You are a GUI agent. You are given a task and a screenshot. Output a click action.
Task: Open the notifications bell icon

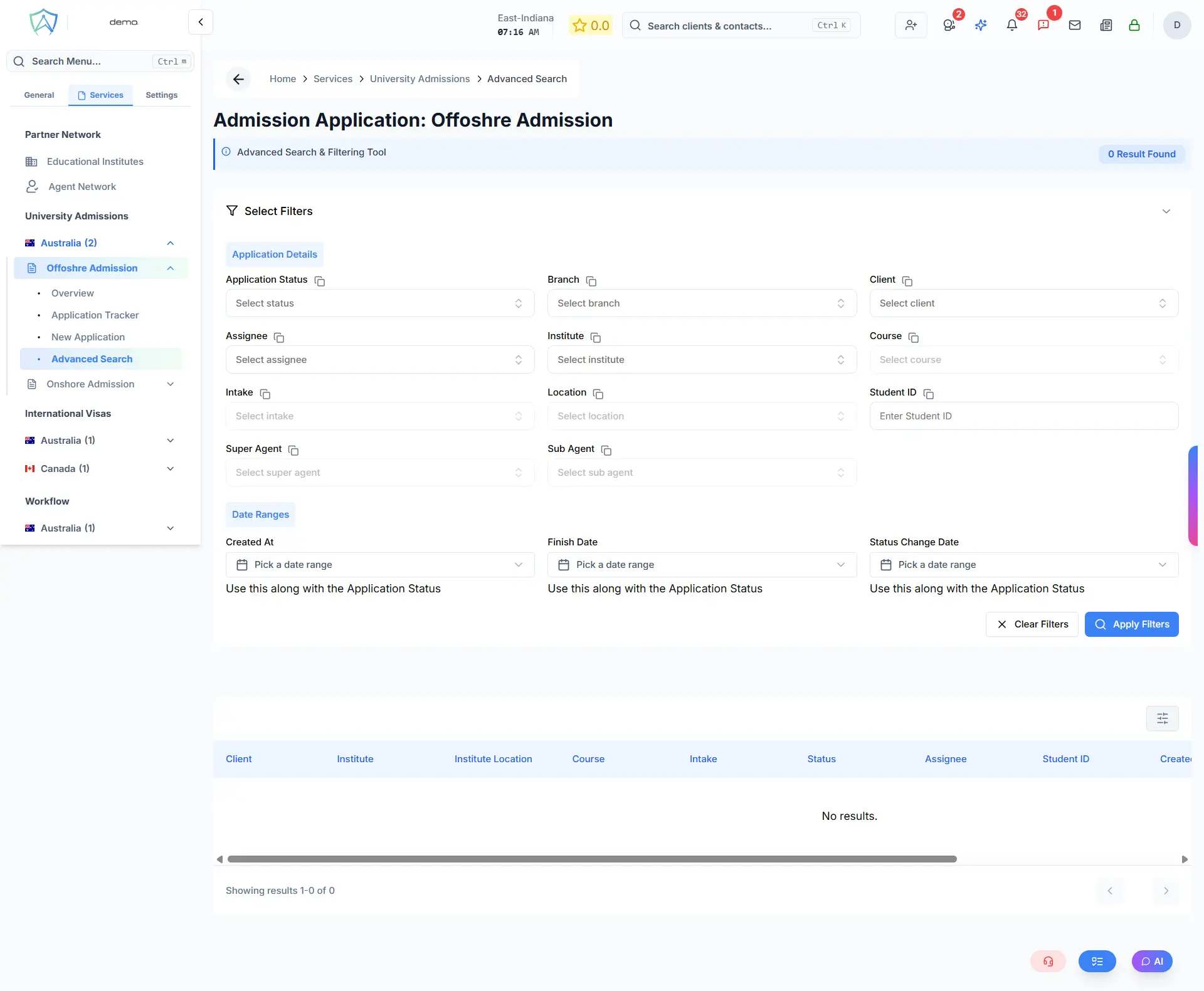[1011, 25]
